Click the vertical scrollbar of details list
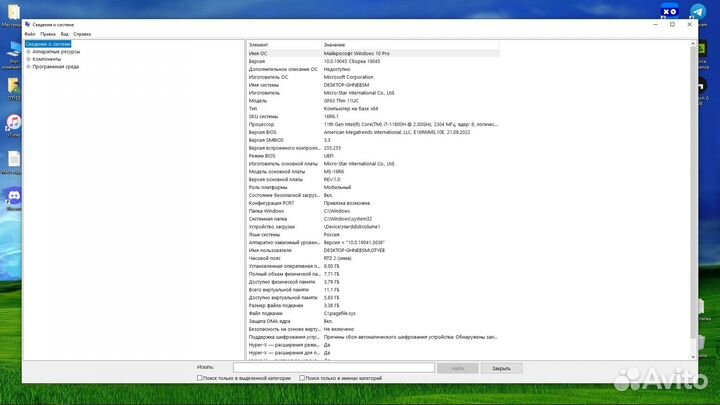 point(693,200)
